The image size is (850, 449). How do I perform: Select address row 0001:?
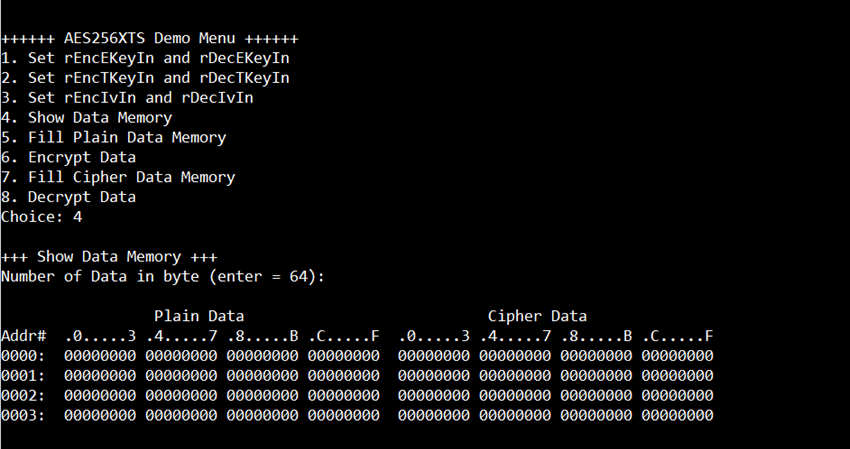[357, 376]
